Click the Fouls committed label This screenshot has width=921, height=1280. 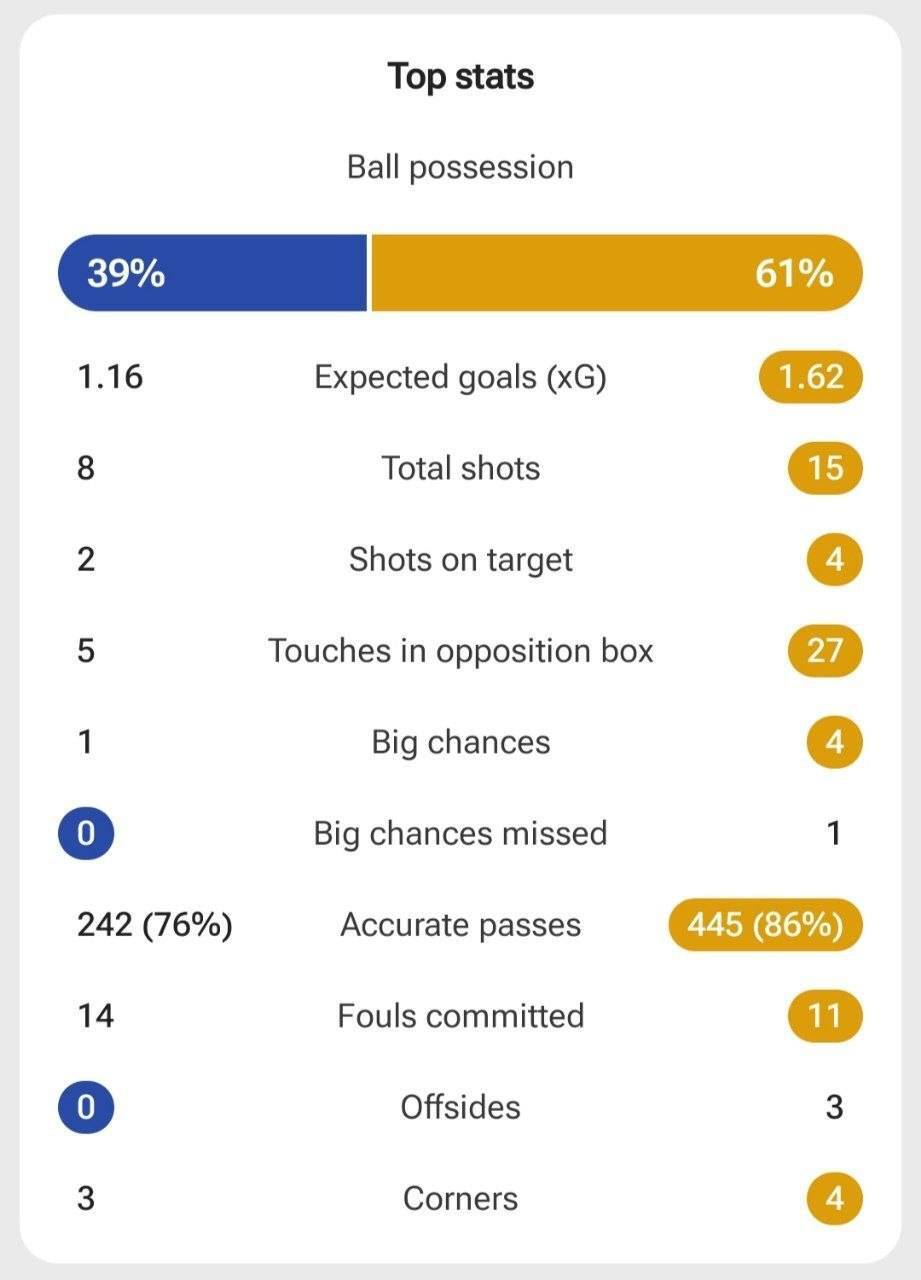(460, 1016)
